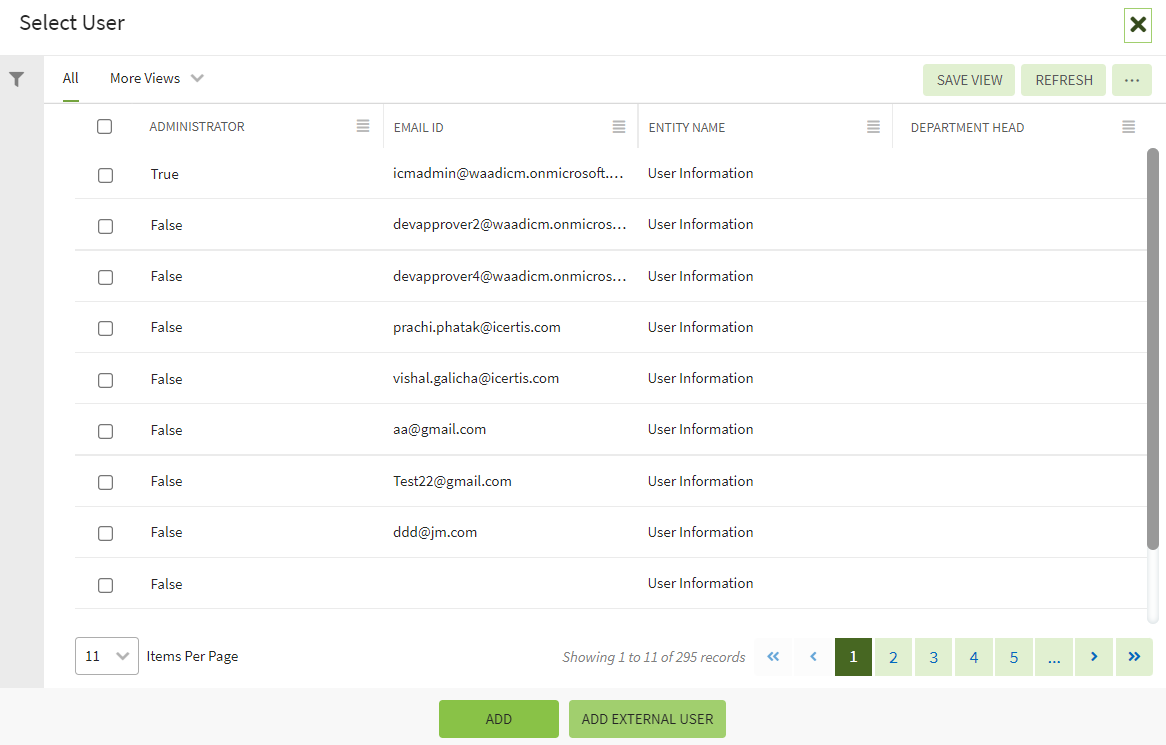Select checkbox for prachi.phatak@icertis.com
This screenshot has height=745, width=1166.
click(105, 328)
